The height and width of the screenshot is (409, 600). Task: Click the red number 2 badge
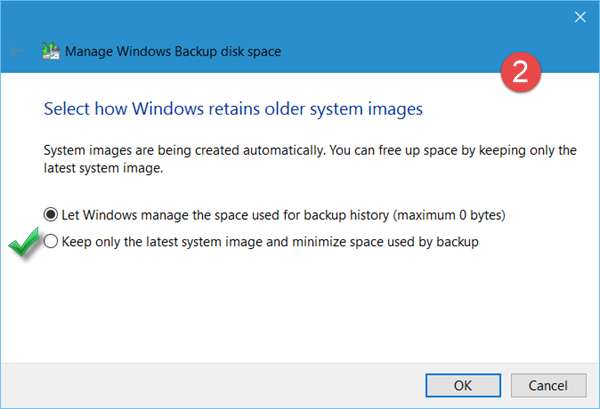tap(517, 73)
